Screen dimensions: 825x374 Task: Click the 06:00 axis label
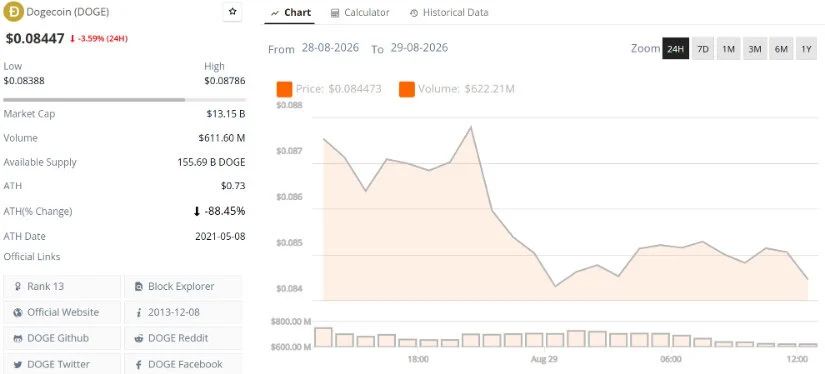click(x=671, y=360)
